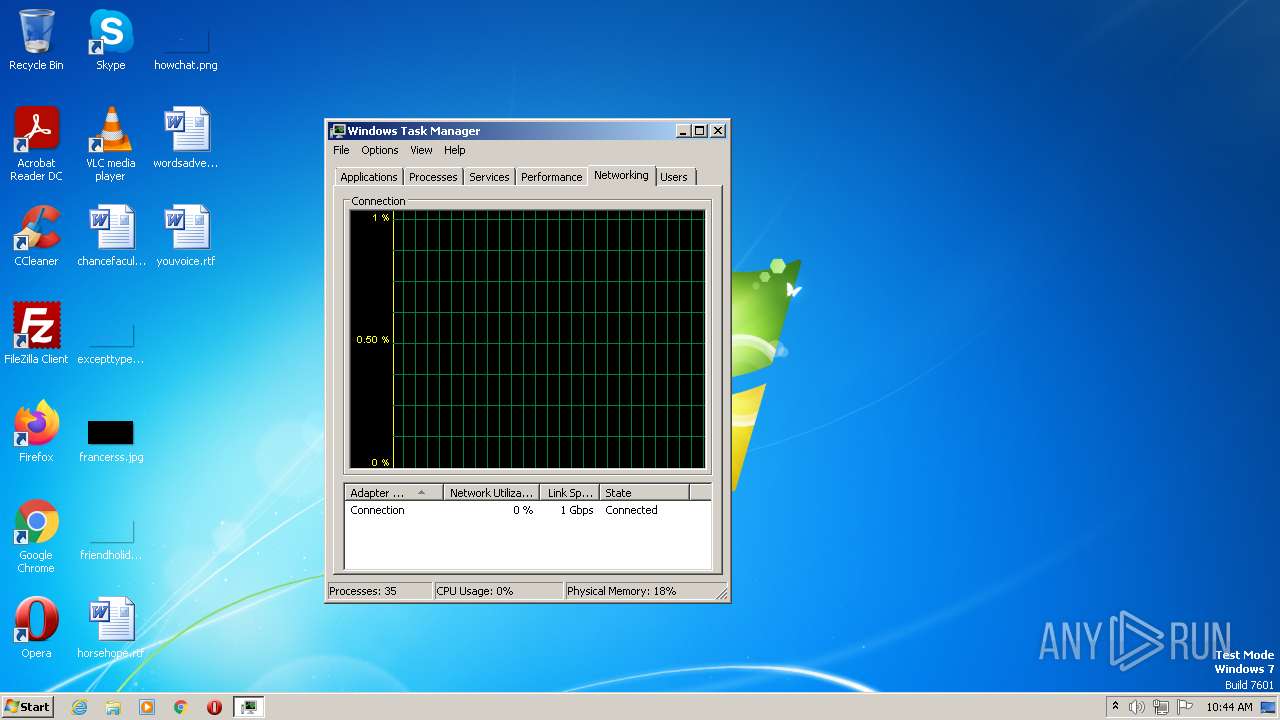Viewport: 1280px width, 720px height.
Task: Show hidden tray icons arrow
Action: point(1115,707)
